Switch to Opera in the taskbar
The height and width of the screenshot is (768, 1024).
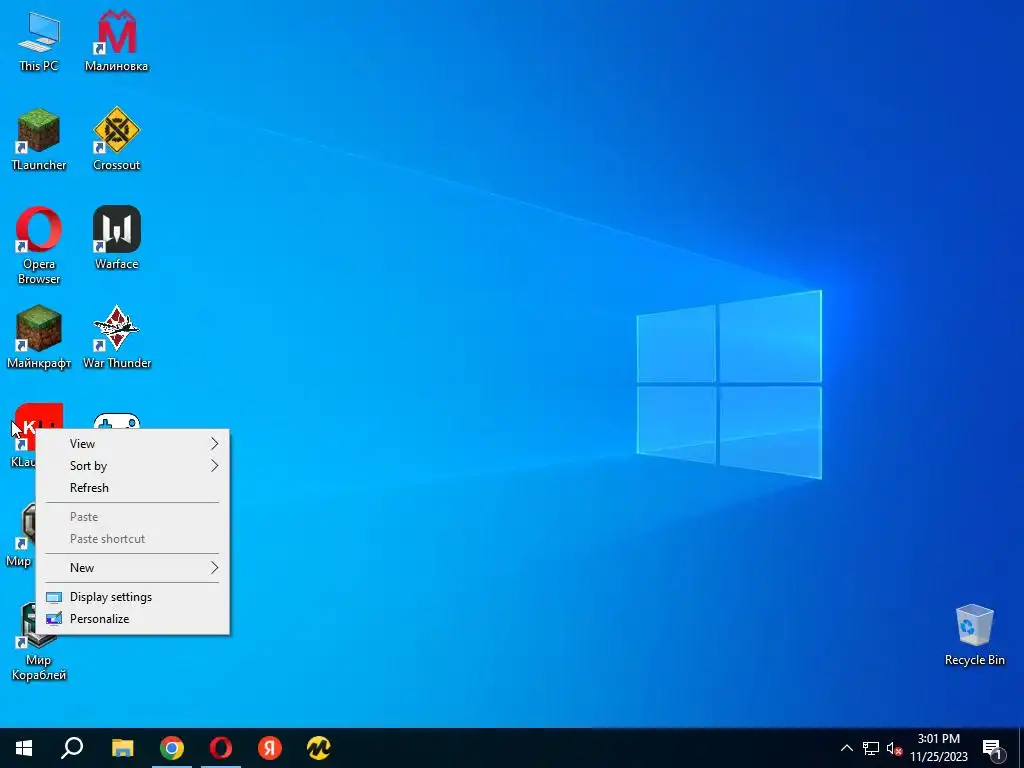pos(221,748)
